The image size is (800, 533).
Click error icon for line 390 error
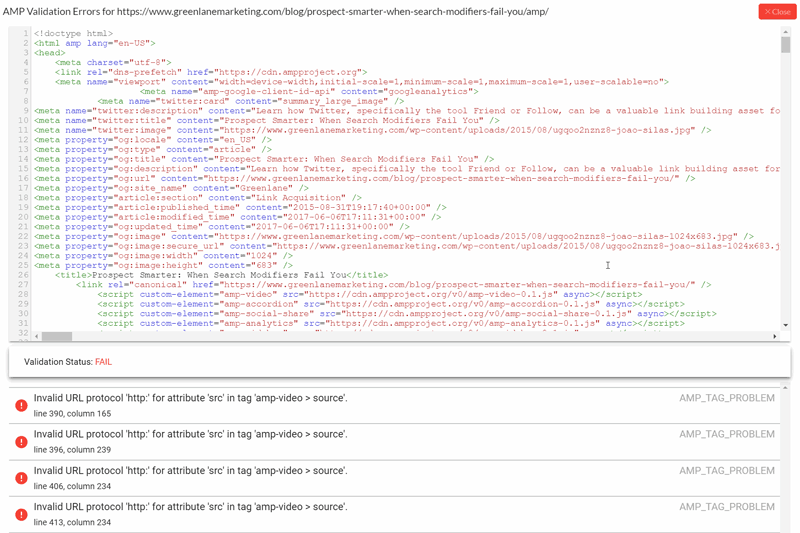21,405
